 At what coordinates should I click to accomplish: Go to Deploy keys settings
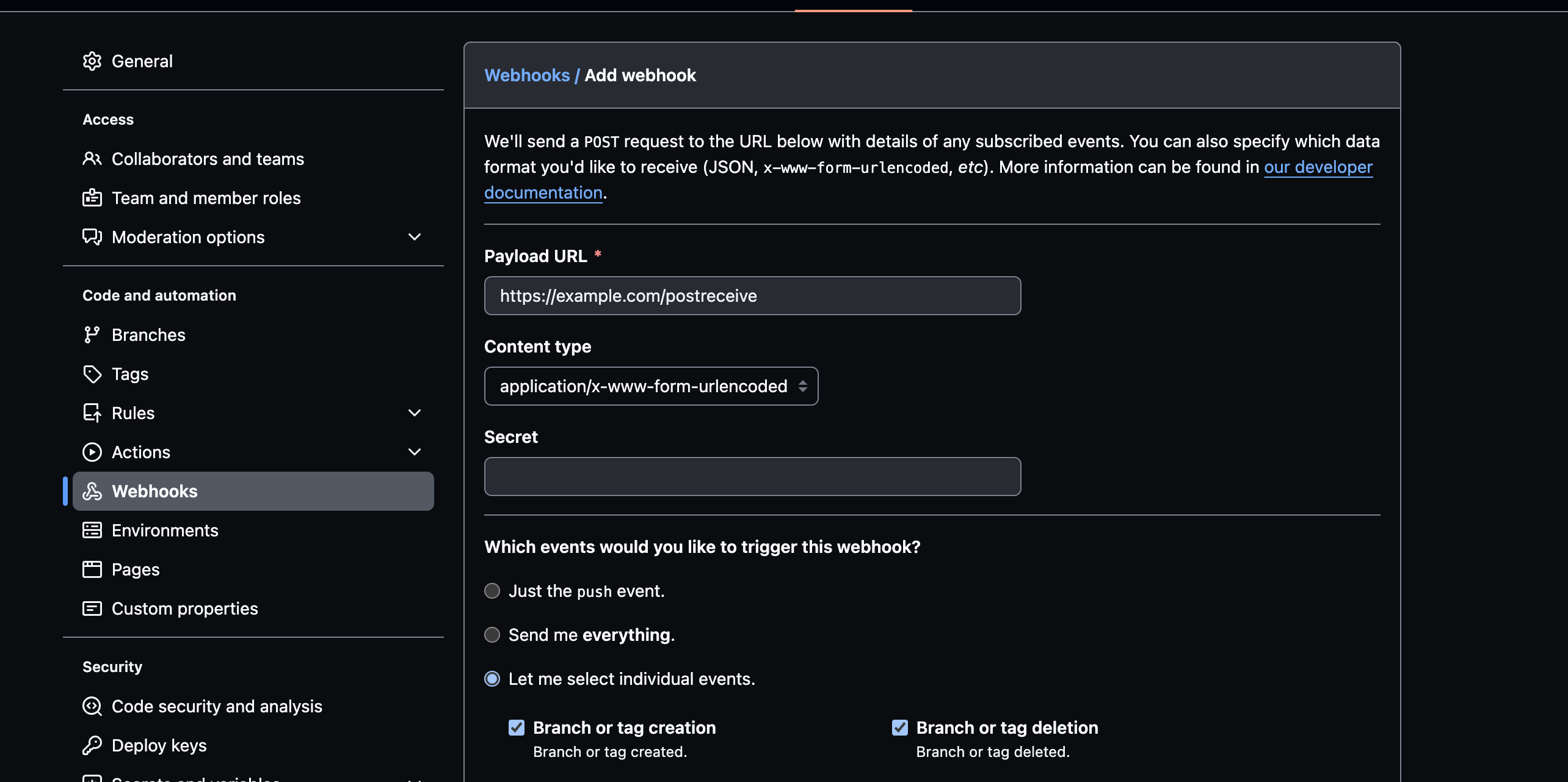(253, 745)
